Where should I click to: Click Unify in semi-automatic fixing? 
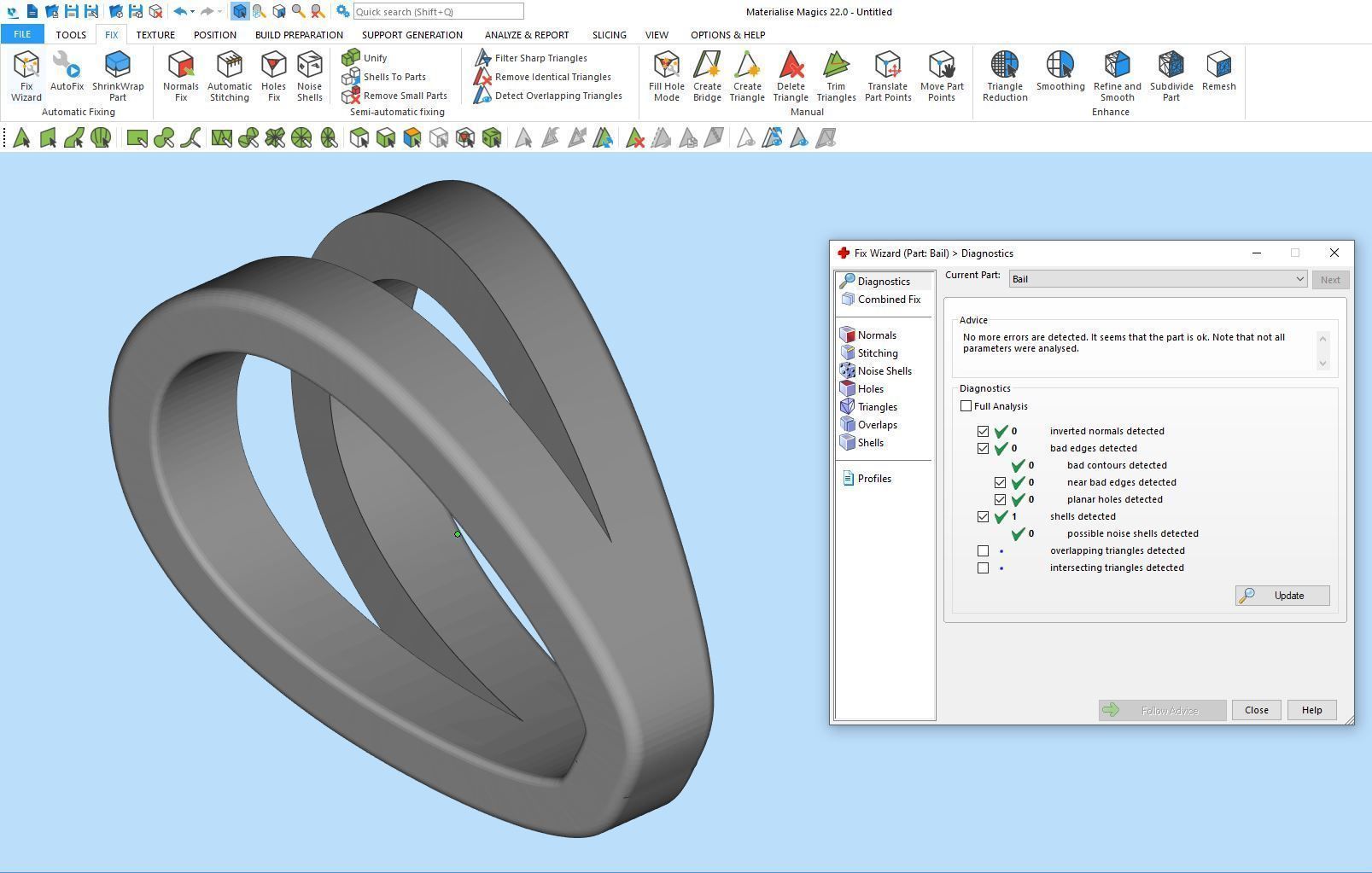coord(365,58)
